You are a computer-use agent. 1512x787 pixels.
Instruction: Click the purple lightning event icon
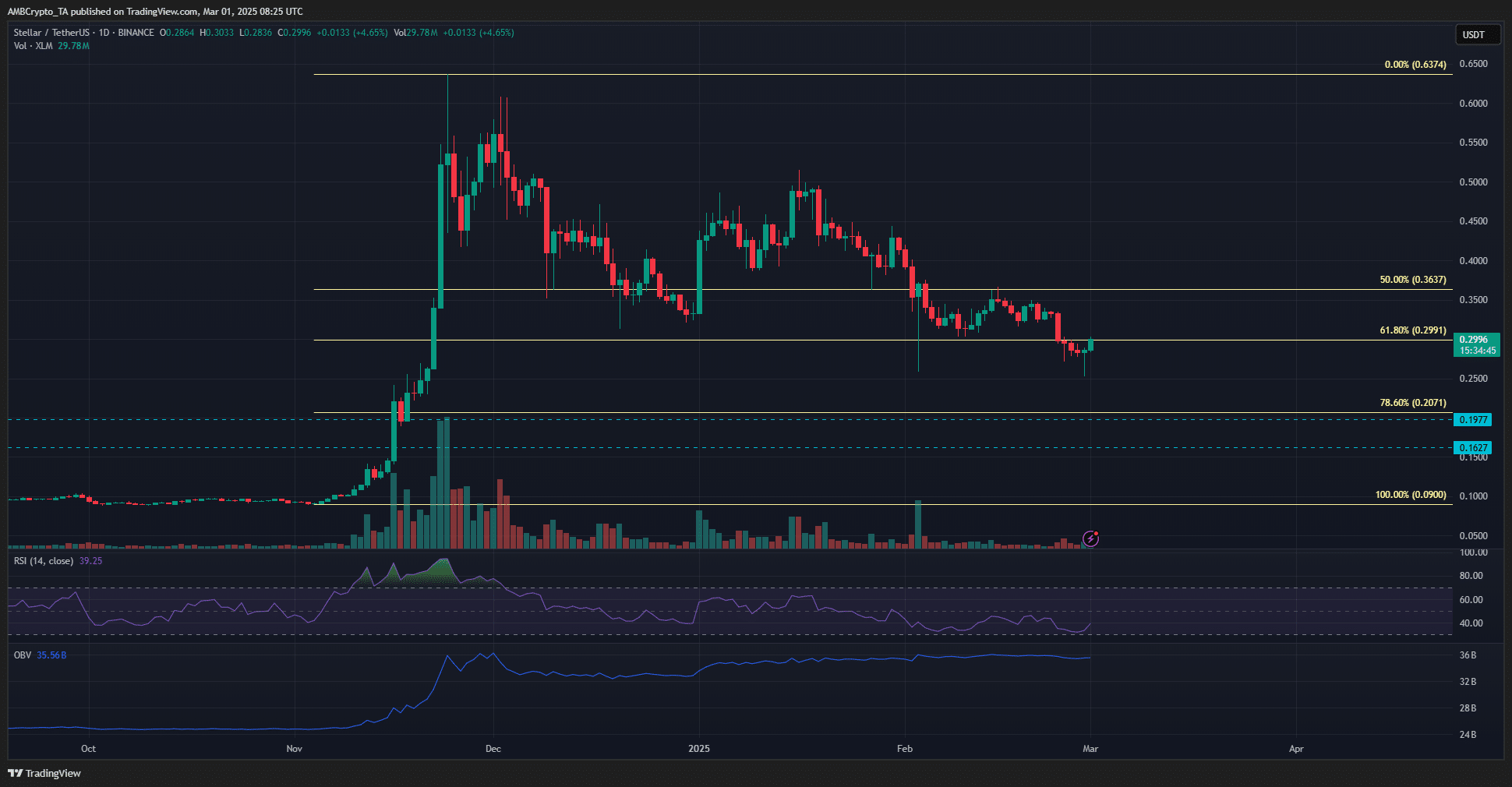point(1090,538)
